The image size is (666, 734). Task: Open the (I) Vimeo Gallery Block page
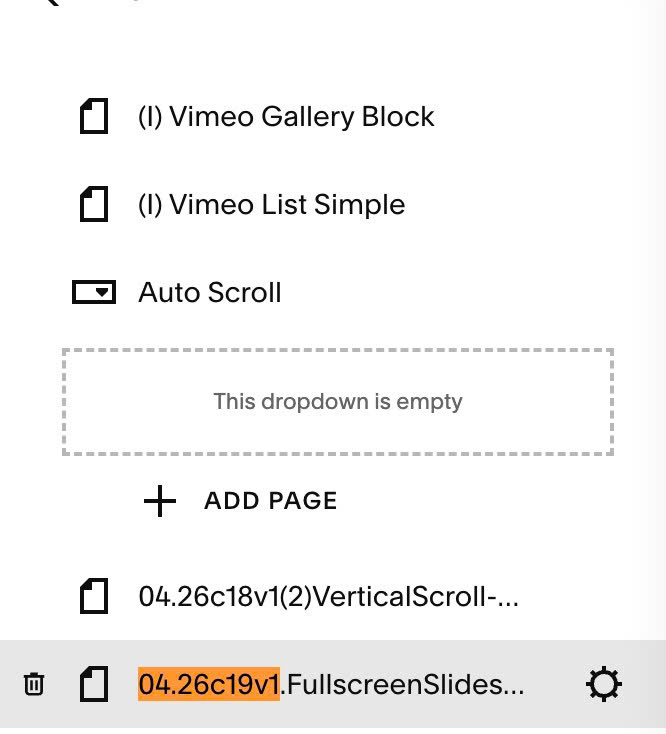[286, 117]
